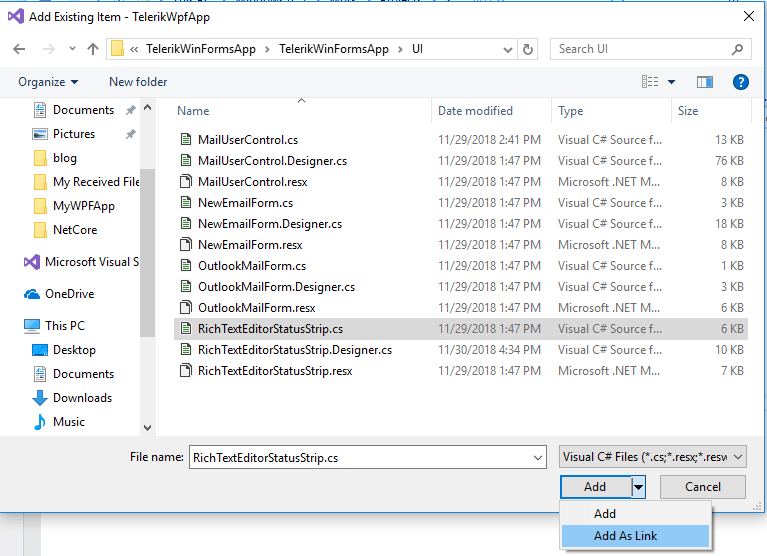Click the Search UI field
The width and height of the screenshot is (767, 556).
[651, 49]
